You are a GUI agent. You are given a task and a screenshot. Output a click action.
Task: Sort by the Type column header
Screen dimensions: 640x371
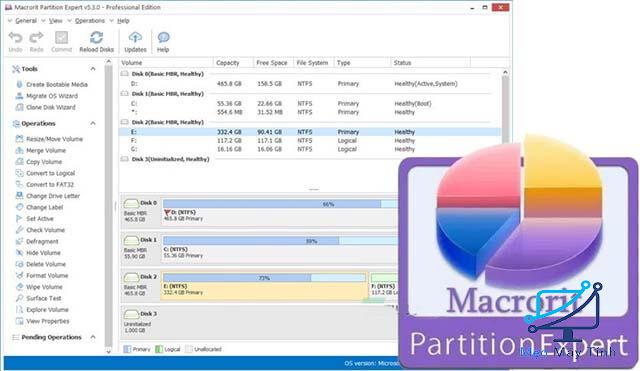click(x=362, y=63)
